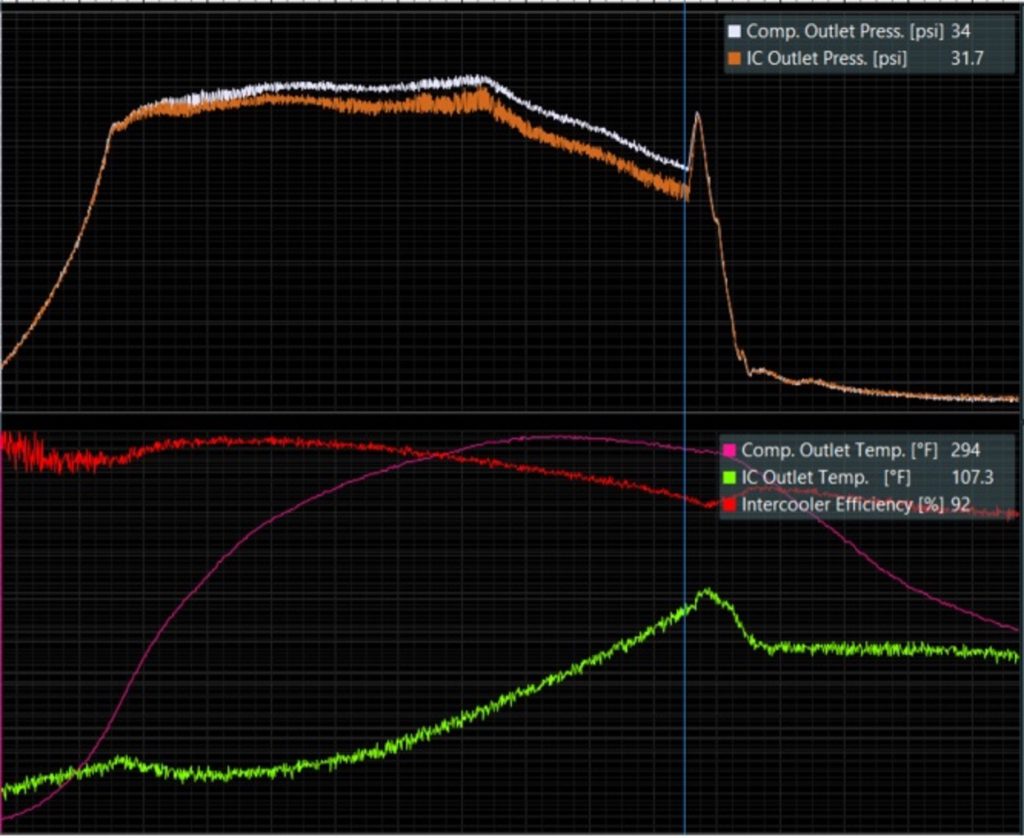Image resolution: width=1024 pixels, height=838 pixels.
Task: Click the sharp orange pressure spike peak
Action: [697, 114]
